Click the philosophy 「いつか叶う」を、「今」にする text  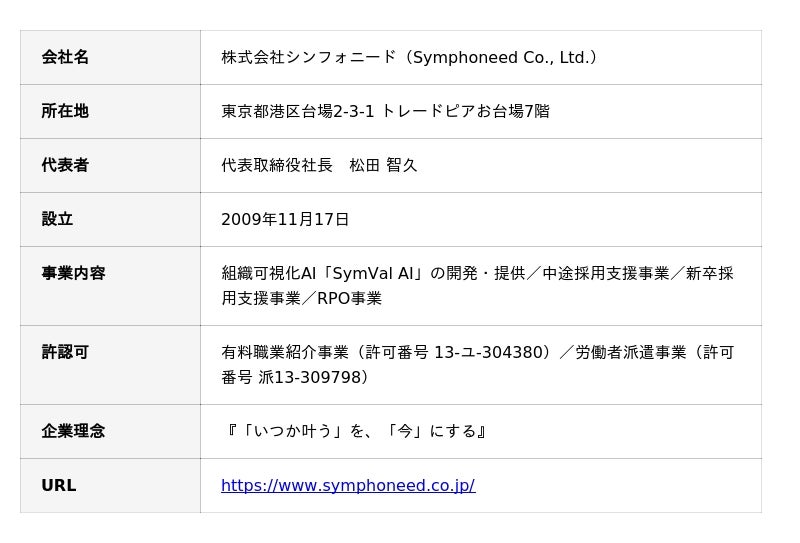point(355,431)
